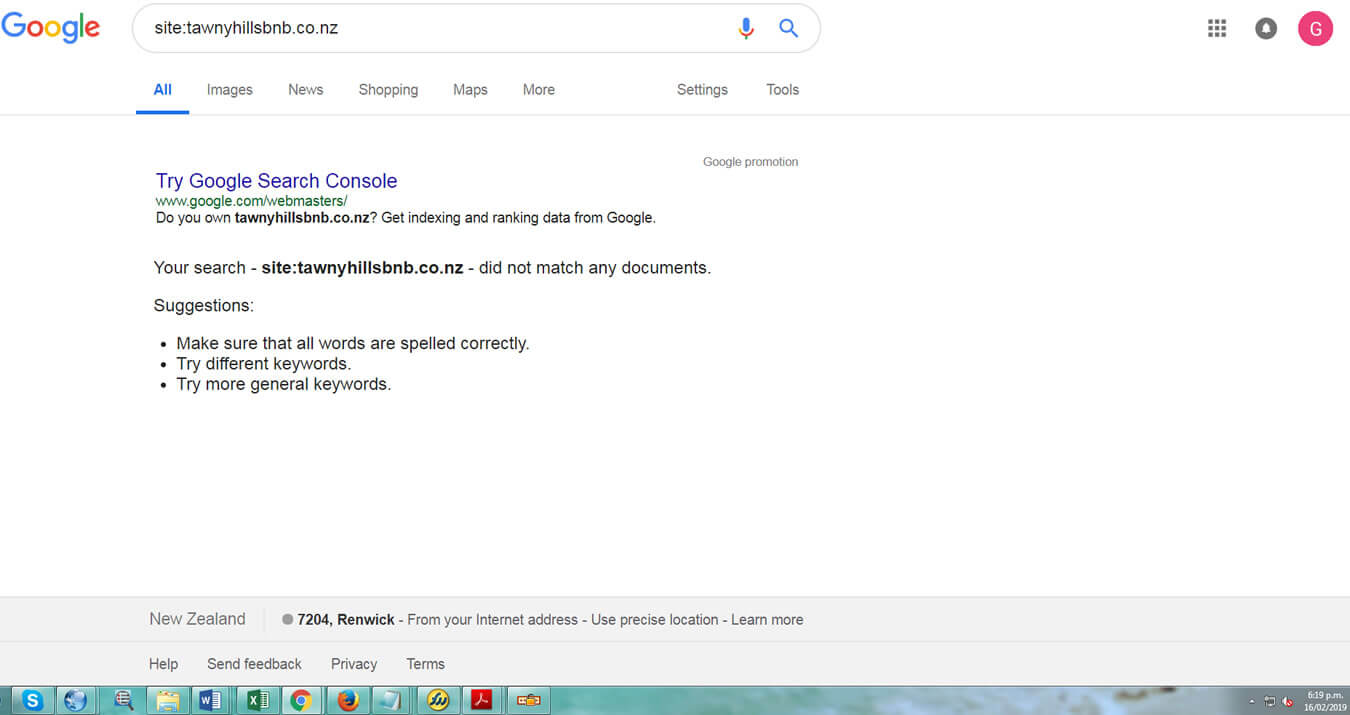
Task: Click the 'Try different keywords.' suggestion
Action: [264, 364]
